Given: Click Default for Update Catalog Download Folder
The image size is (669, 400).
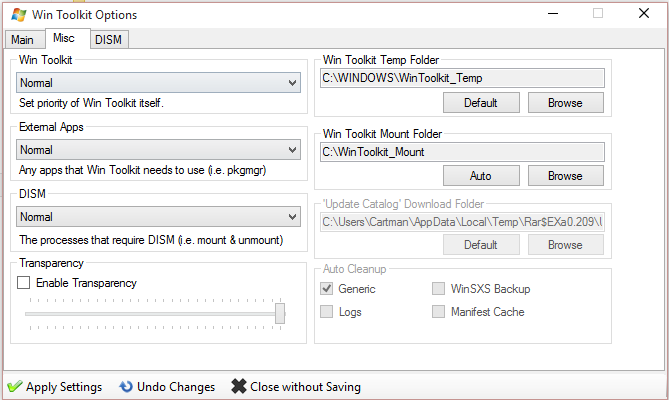Looking at the screenshot, I should pos(481,245).
